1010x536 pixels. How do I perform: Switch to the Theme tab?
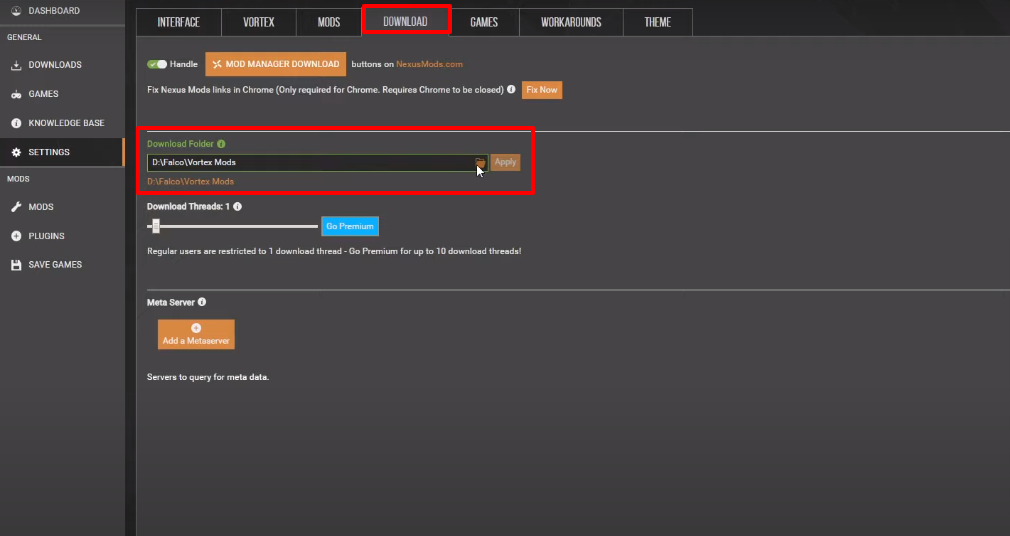(658, 22)
